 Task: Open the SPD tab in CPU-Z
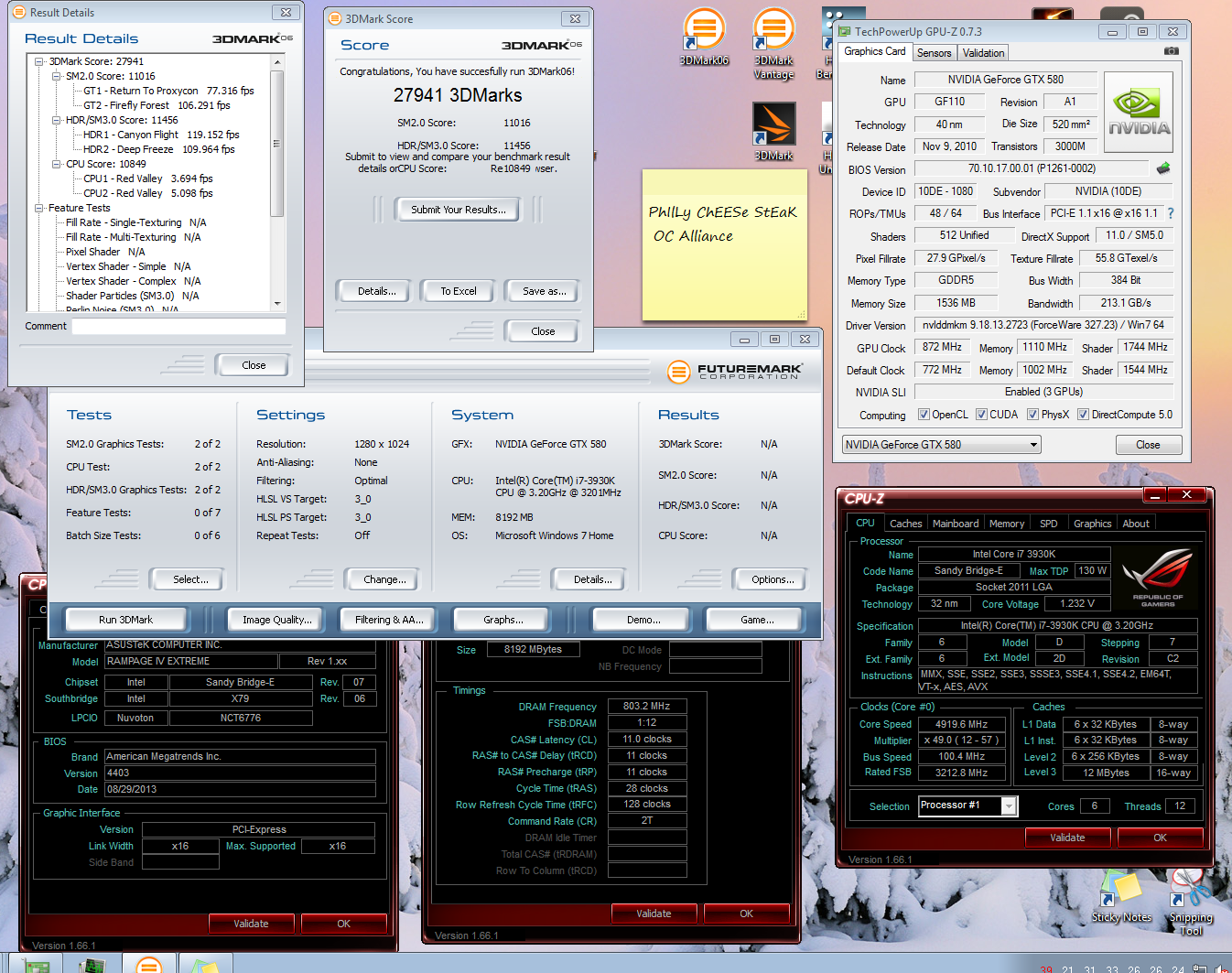click(1048, 524)
